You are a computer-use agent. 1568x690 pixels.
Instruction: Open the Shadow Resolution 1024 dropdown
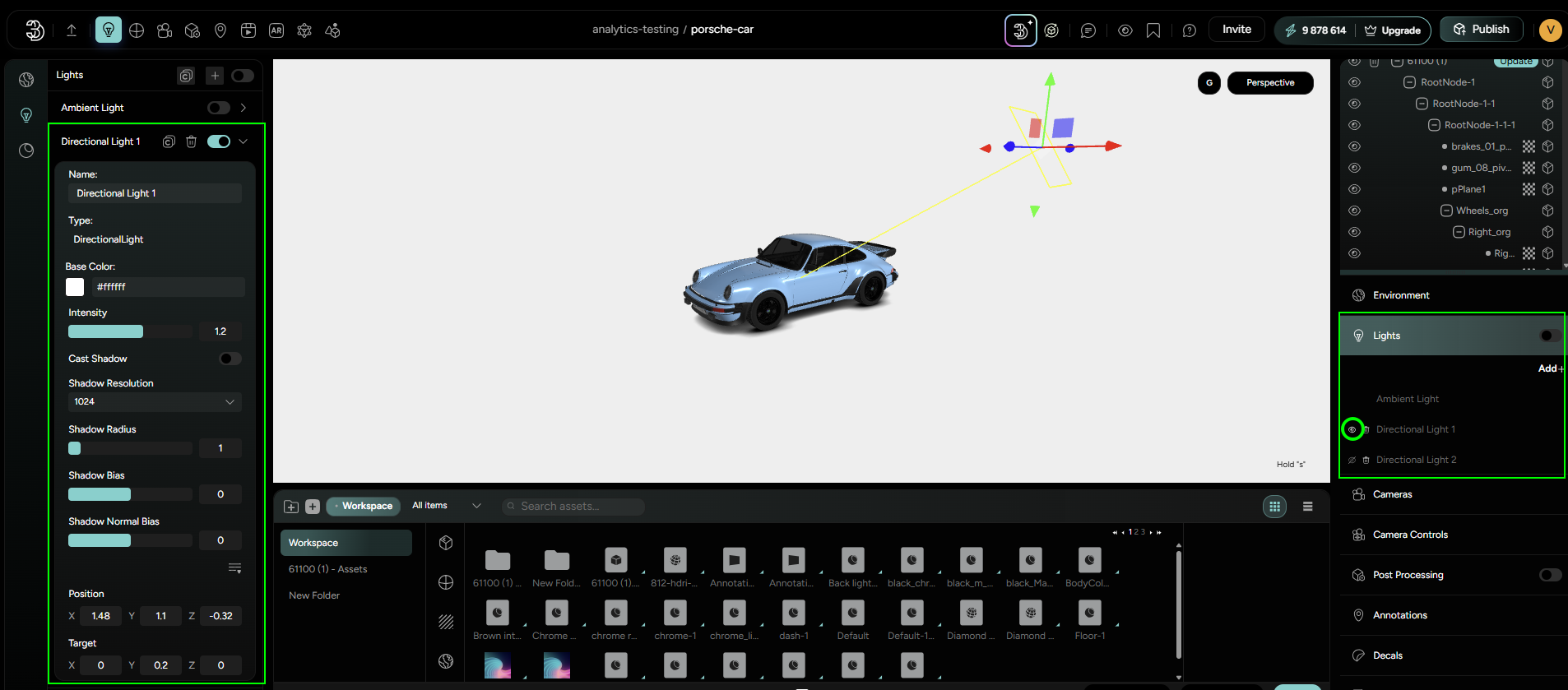tap(154, 401)
